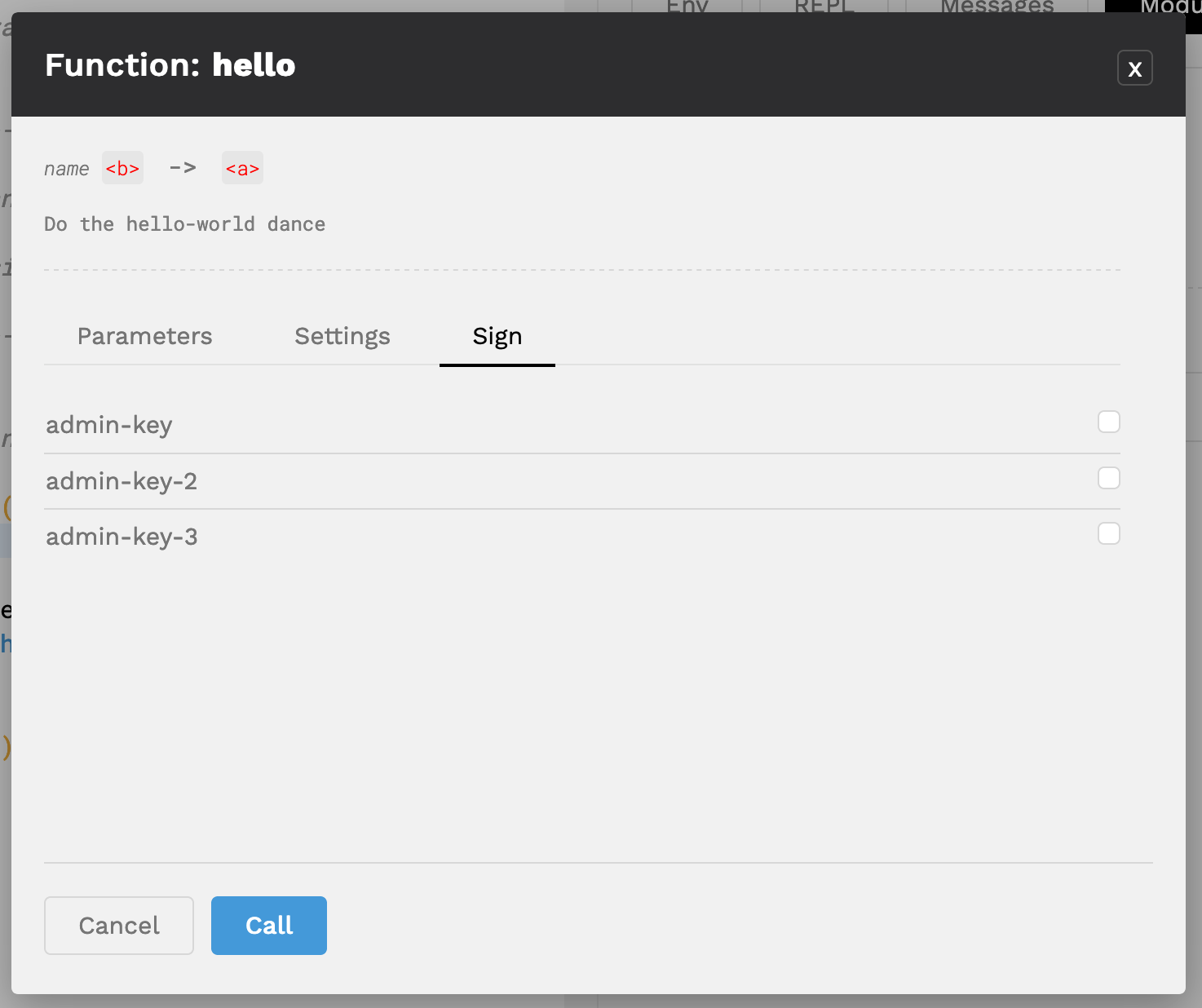Tick the admin-key-2 checkbox

pyautogui.click(x=1108, y=478)
